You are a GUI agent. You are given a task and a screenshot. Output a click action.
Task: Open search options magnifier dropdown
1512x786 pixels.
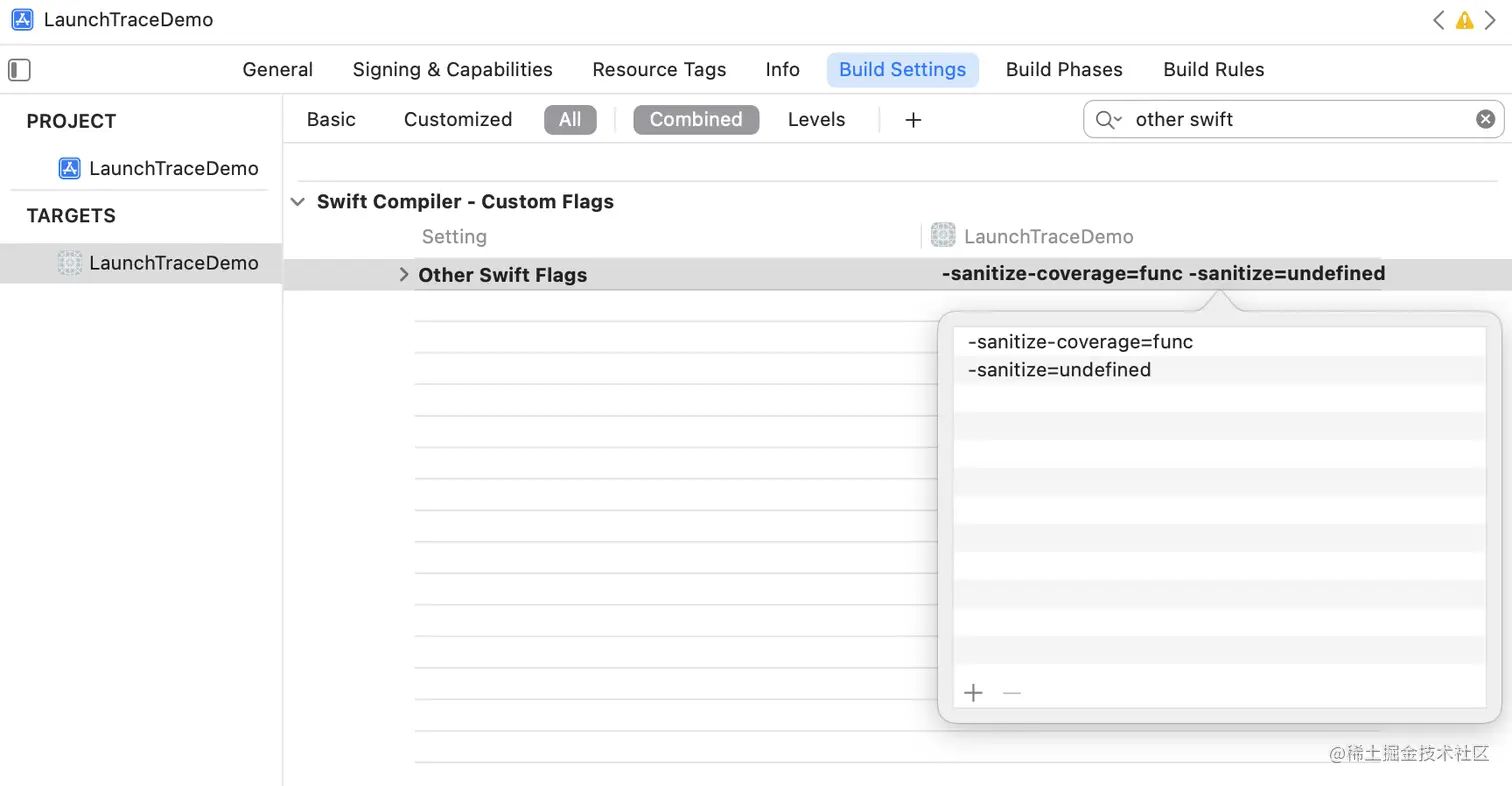click(1109, 120)
